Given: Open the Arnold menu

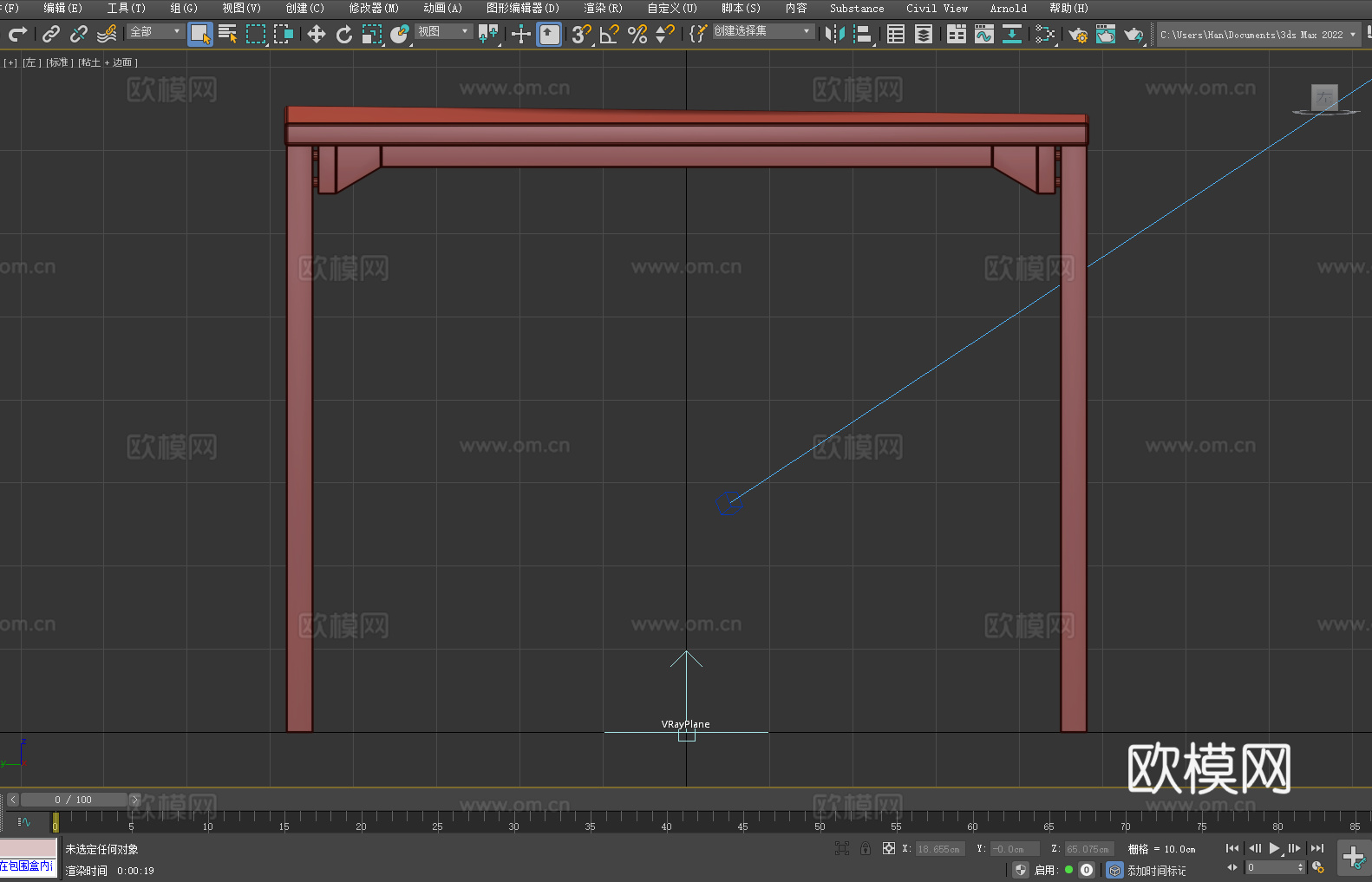Looking at the screenshot, I should [1008, 8].
